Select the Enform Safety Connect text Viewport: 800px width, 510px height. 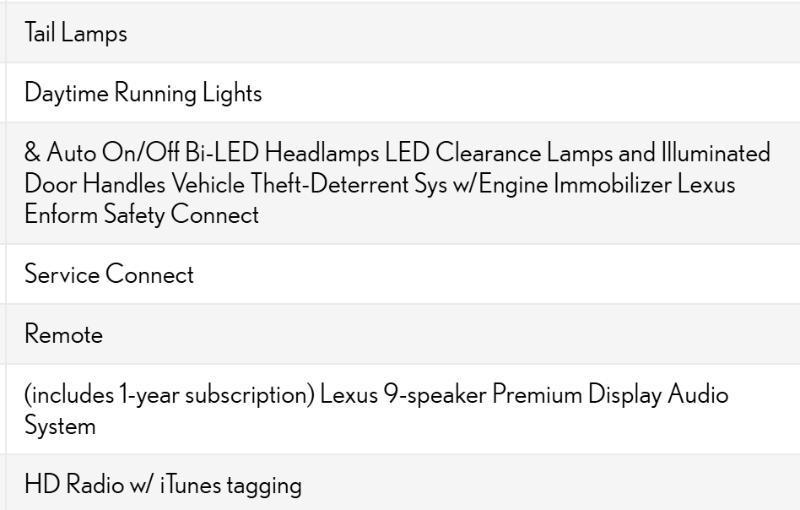(141, 214)
